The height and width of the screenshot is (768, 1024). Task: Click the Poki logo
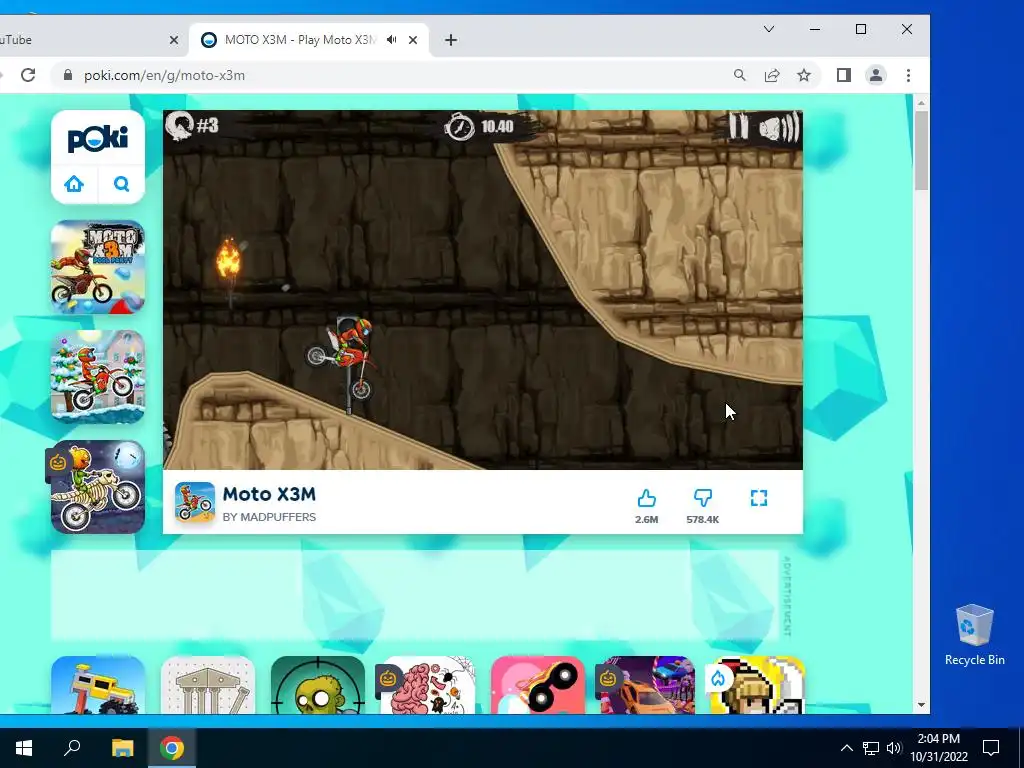(x=98, y=138)
